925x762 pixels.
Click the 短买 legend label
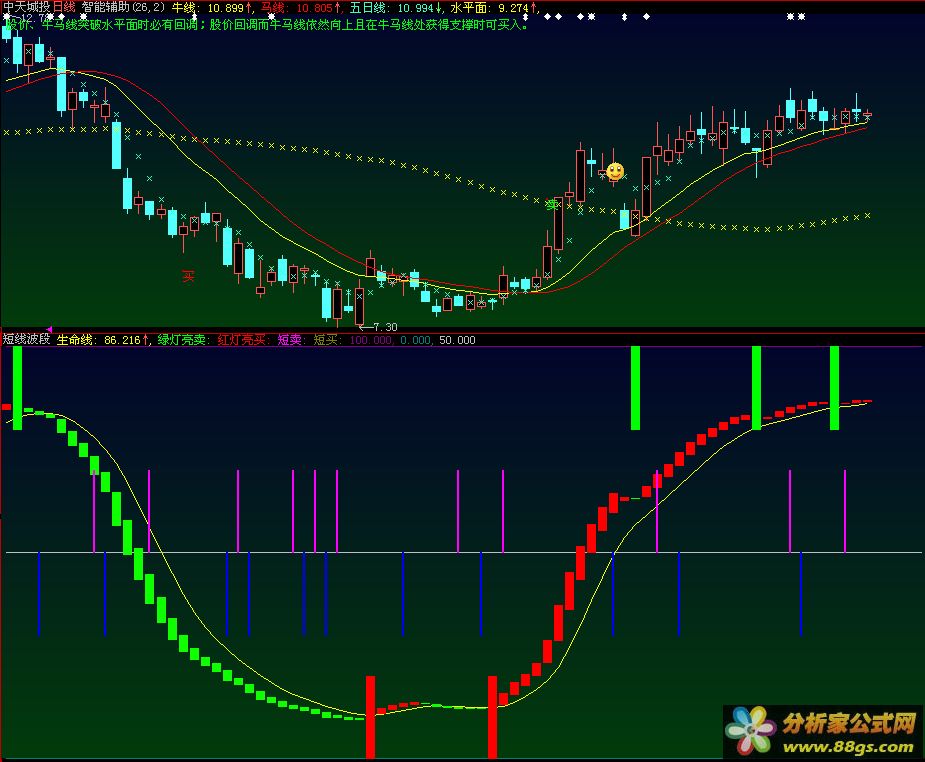click(327, 340)
